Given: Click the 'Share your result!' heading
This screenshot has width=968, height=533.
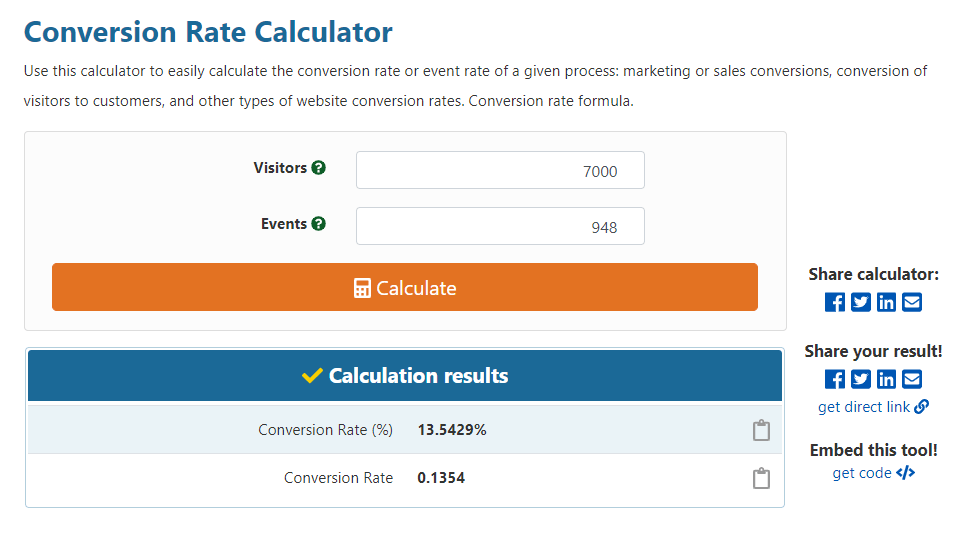Looking at the screenshot, I should click(x=874, y=351).
